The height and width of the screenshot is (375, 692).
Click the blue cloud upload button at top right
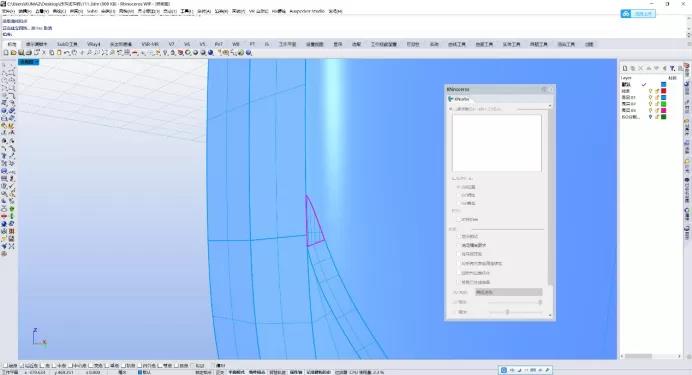pyautogui.click(x=638, y=14)
